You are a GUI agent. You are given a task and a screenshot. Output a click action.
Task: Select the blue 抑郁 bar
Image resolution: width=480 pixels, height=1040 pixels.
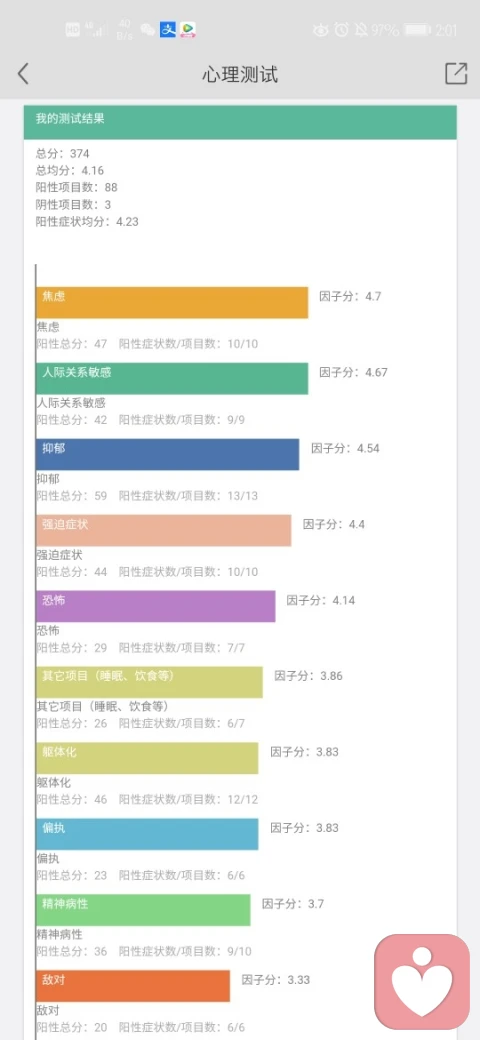coord(167,454)
